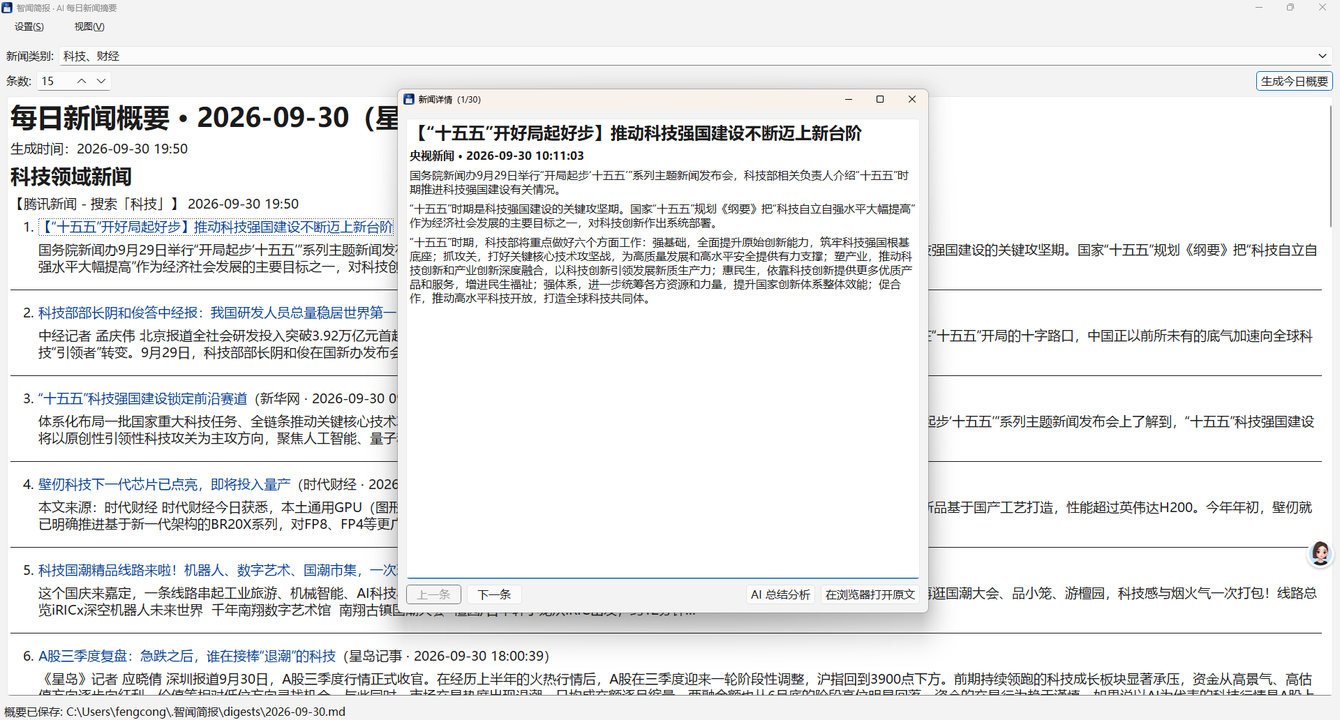The height and width of the screenshot is (720, 1340).
Task: Open link A股三季度复盘 in digest
Action: 187,656
